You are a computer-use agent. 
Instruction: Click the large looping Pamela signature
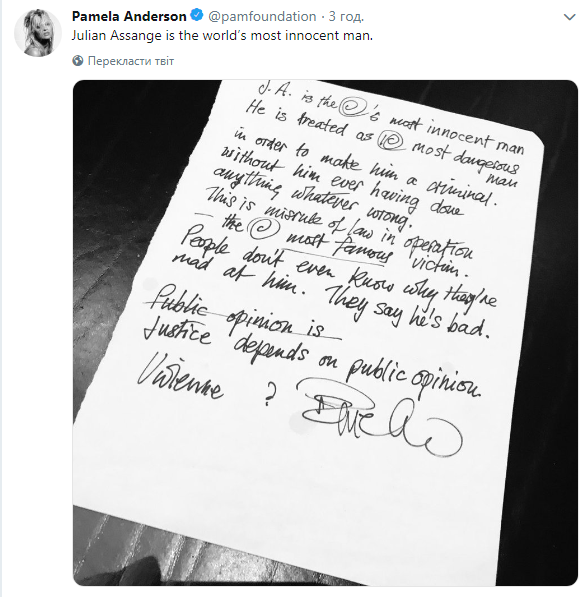(379, 416)
